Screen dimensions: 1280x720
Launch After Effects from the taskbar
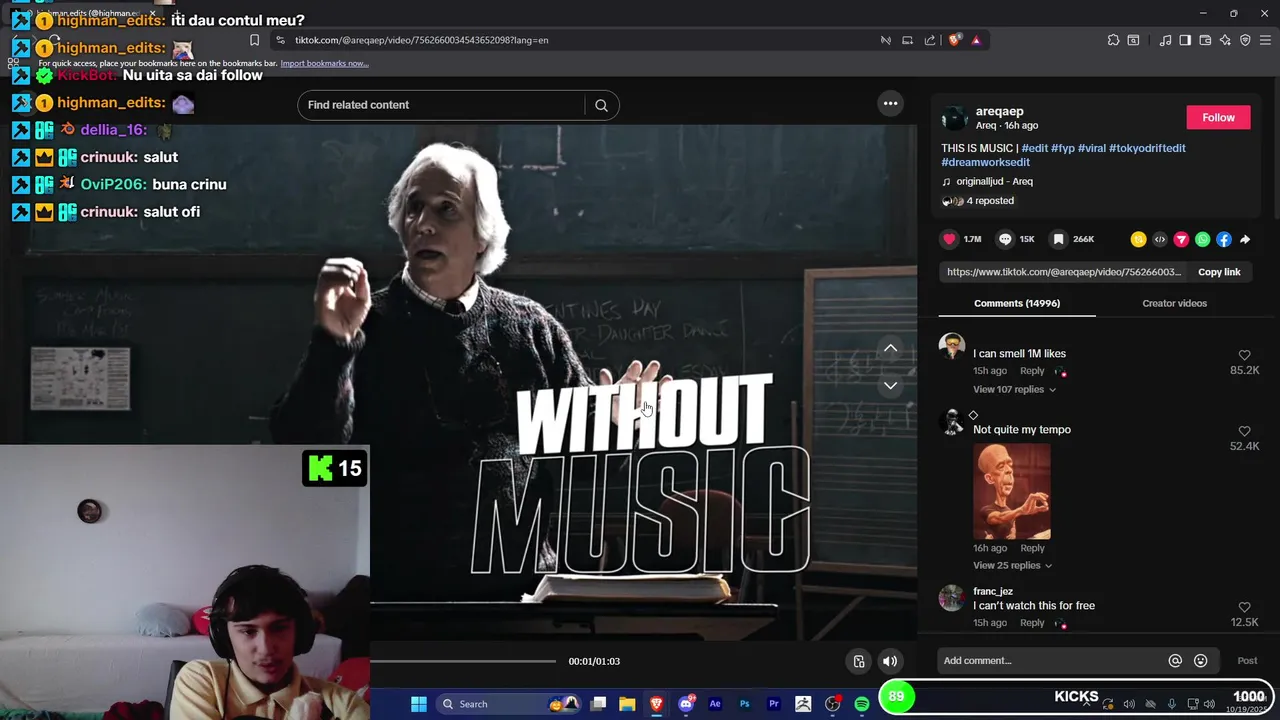pos(715,704)
